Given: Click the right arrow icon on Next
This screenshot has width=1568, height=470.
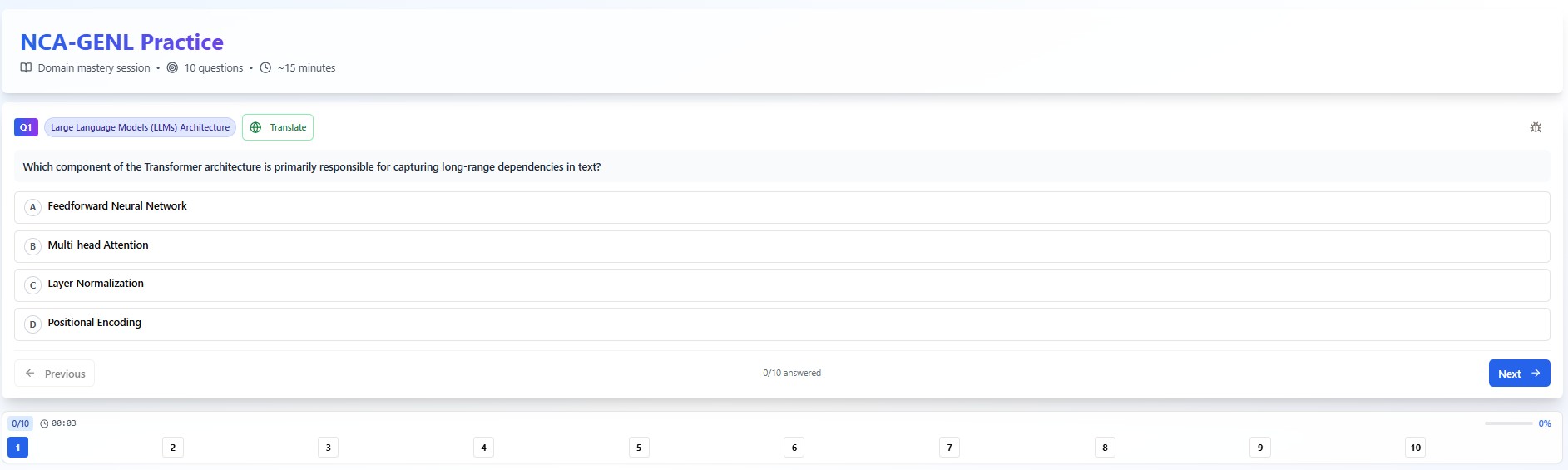Looking at the screenshot, I should pyautogui.click(x=1536, y=374).
